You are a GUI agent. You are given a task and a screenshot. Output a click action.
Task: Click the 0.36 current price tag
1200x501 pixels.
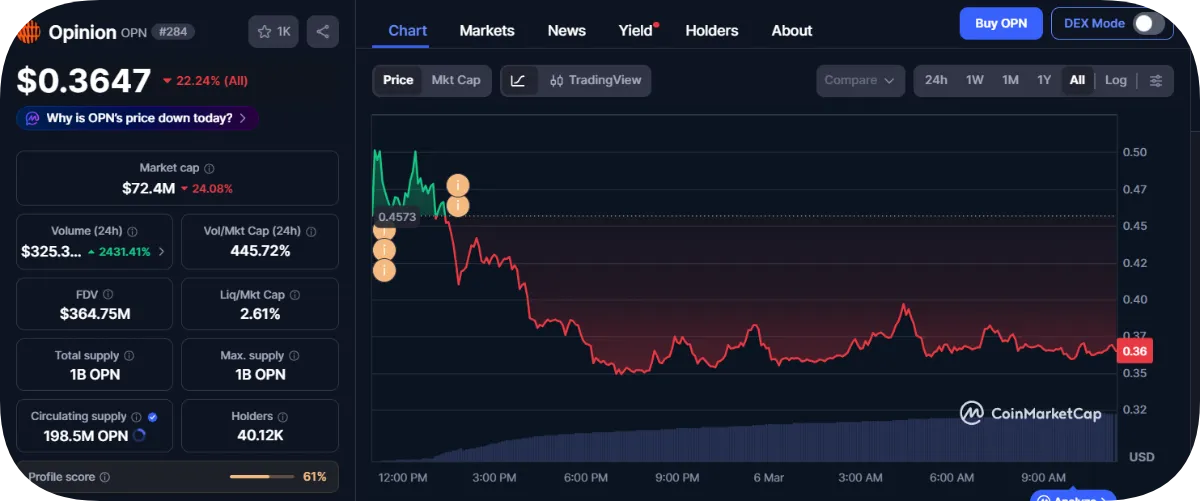(1135, 351)
